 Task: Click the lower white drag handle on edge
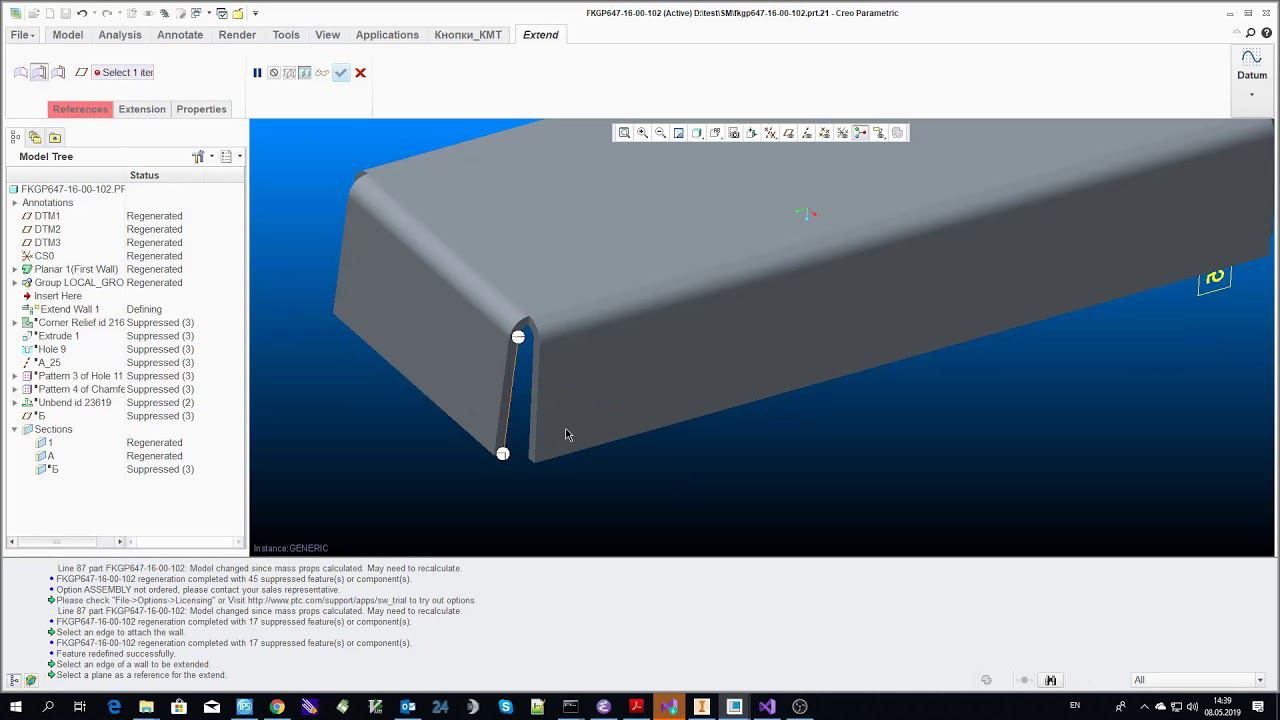point(503,454)
